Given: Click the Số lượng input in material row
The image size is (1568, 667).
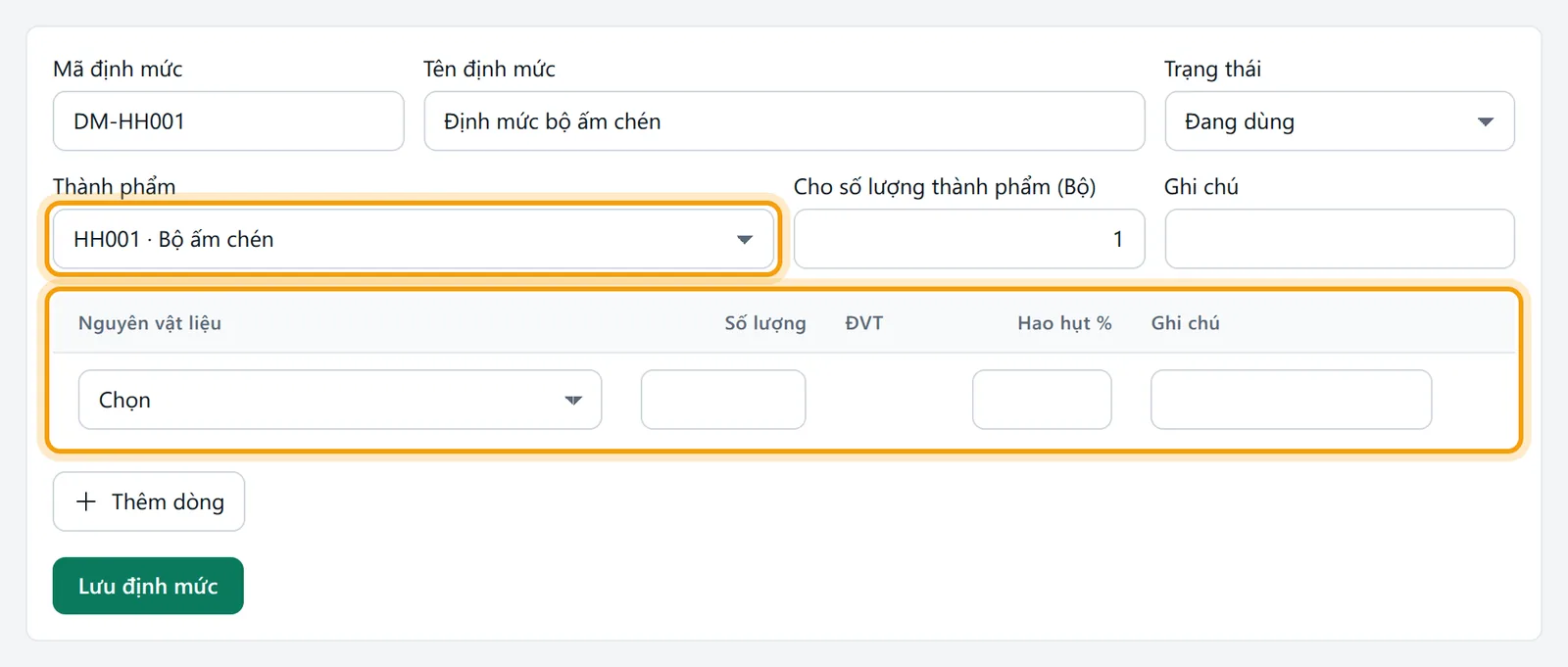Looking at the screenshot, I should pos(723,400).
